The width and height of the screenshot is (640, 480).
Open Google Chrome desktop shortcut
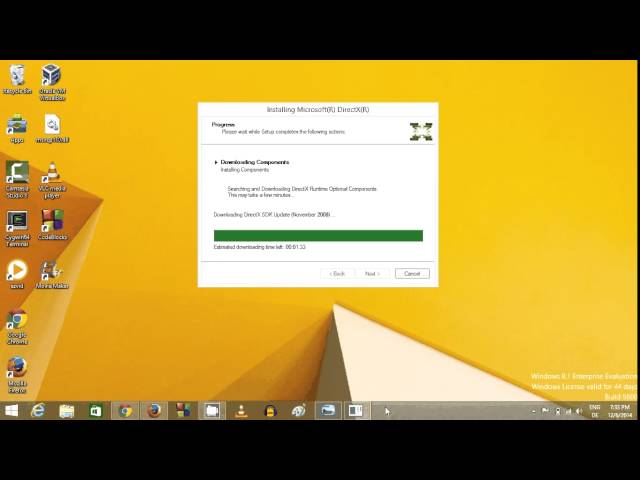[17, 327]
